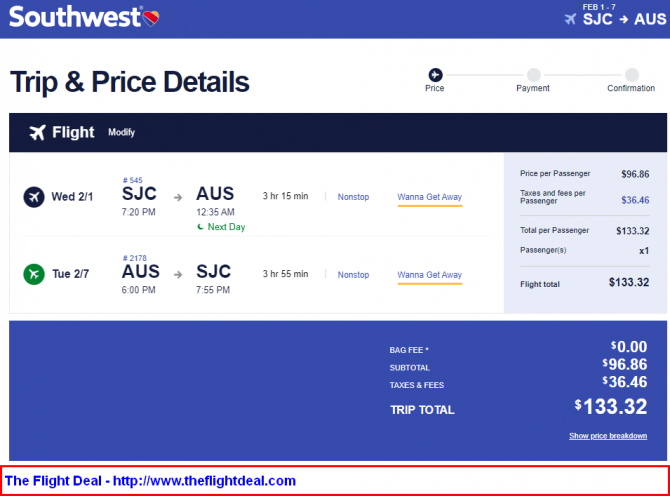
Task: Click the Passenger(s) x1 count
Action: [x=644, y=251]
